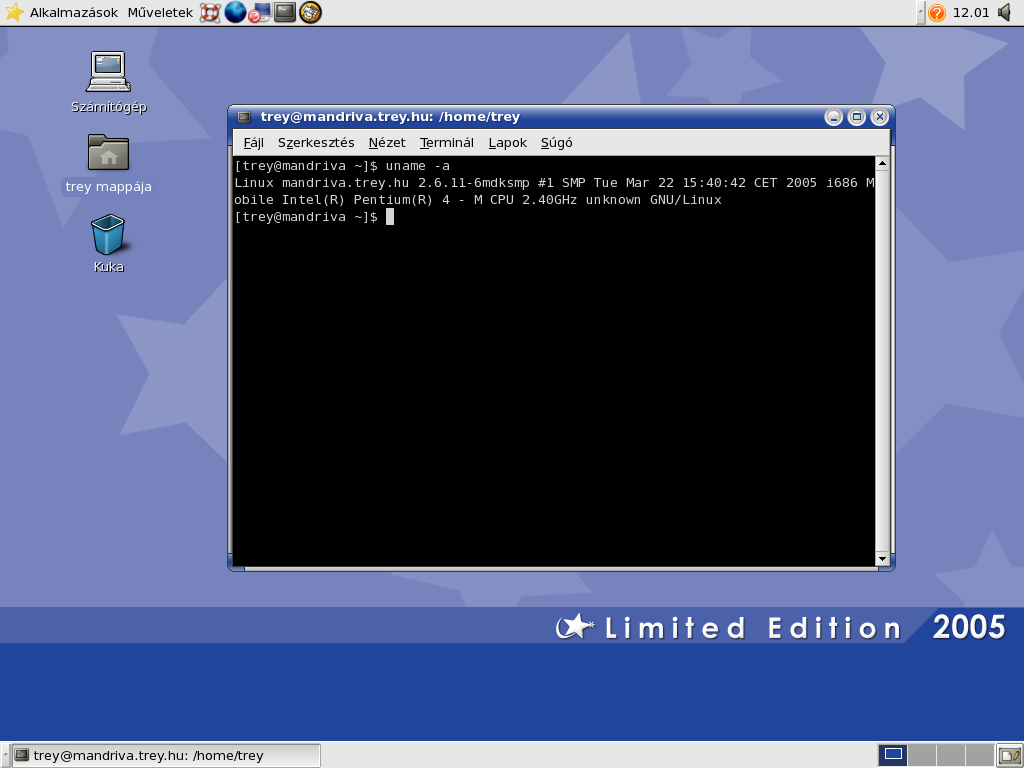
Task: Open the round yellow launcher icon
Action: tap(310, 12)
